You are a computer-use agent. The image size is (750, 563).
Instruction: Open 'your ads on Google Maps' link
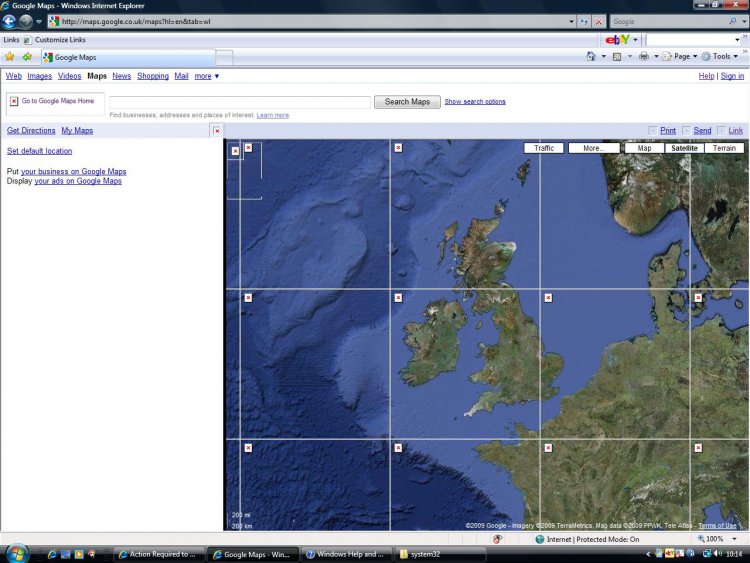tap(78, 181)
